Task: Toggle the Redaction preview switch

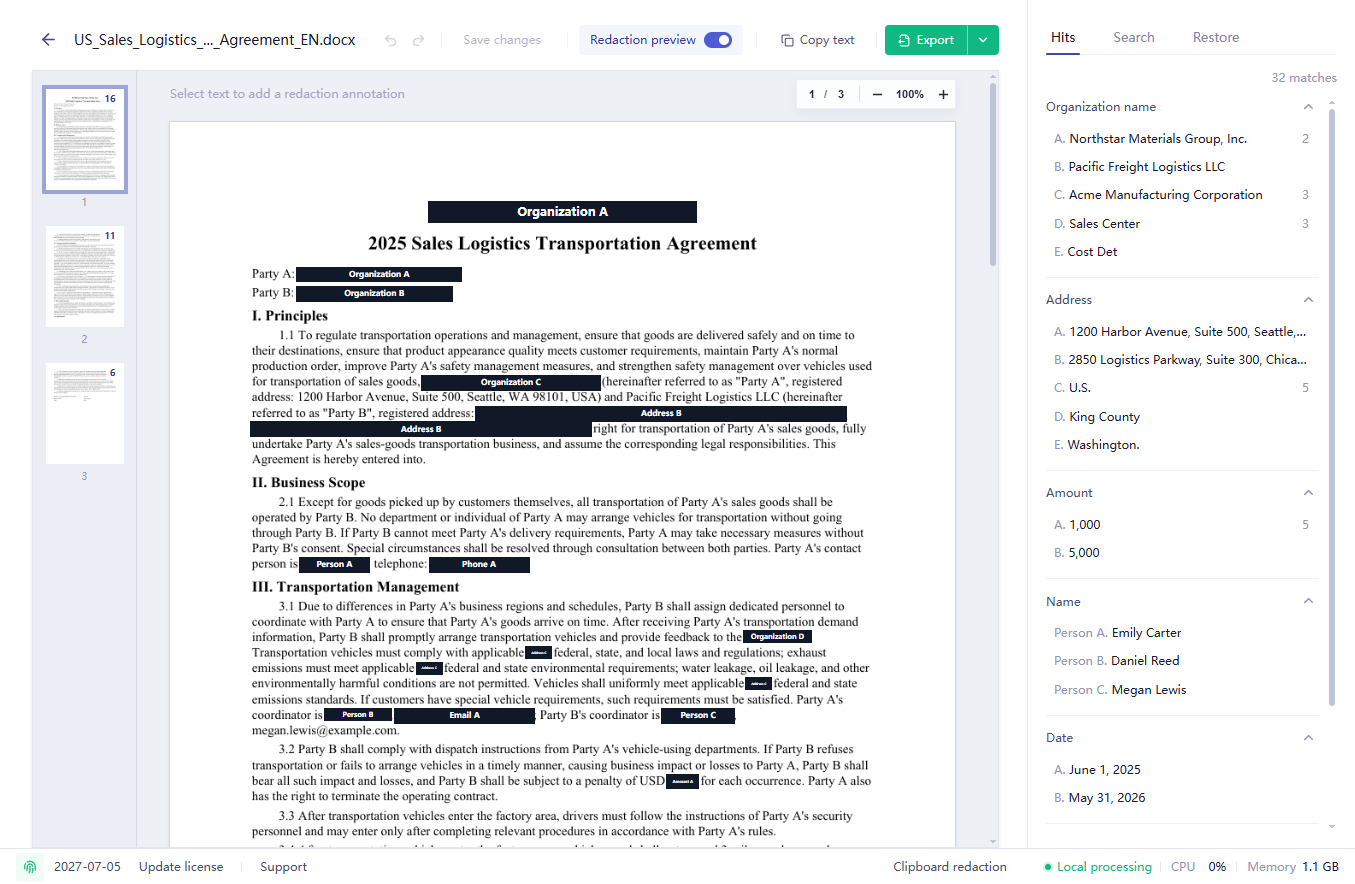Action: [718, 40]
